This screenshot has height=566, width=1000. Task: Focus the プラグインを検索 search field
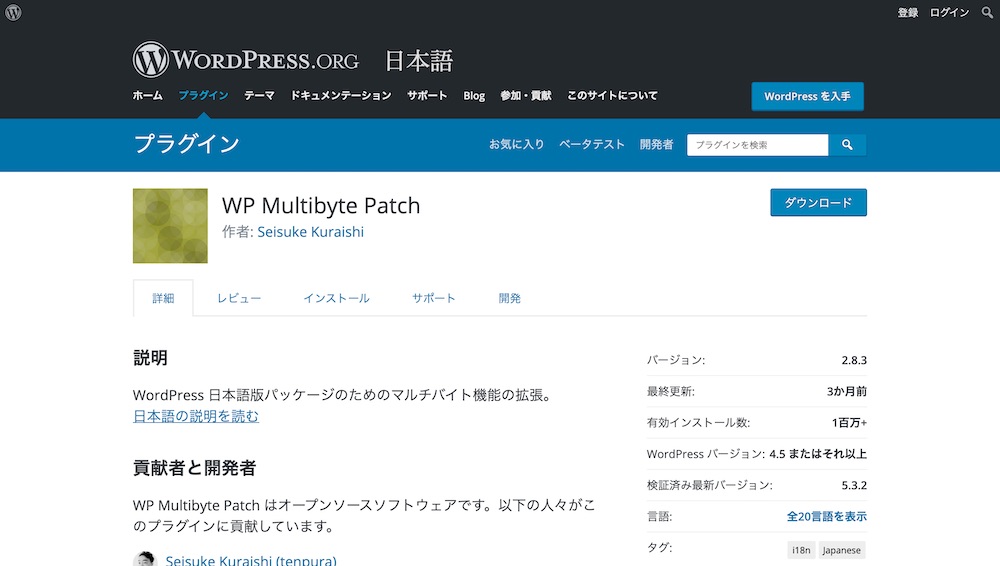758,145
